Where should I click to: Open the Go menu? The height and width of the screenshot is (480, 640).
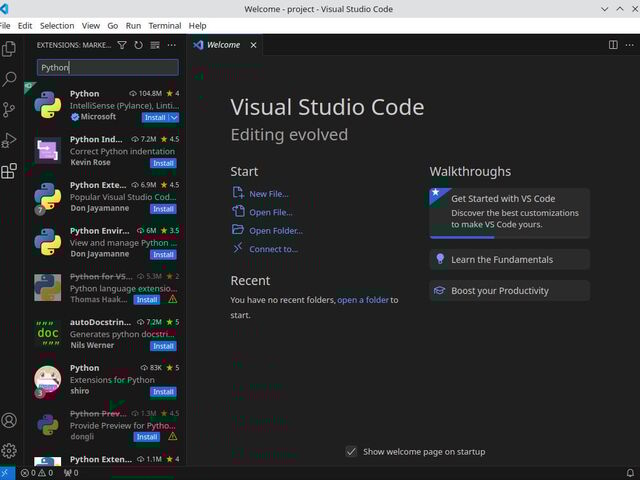pos(113,26)
